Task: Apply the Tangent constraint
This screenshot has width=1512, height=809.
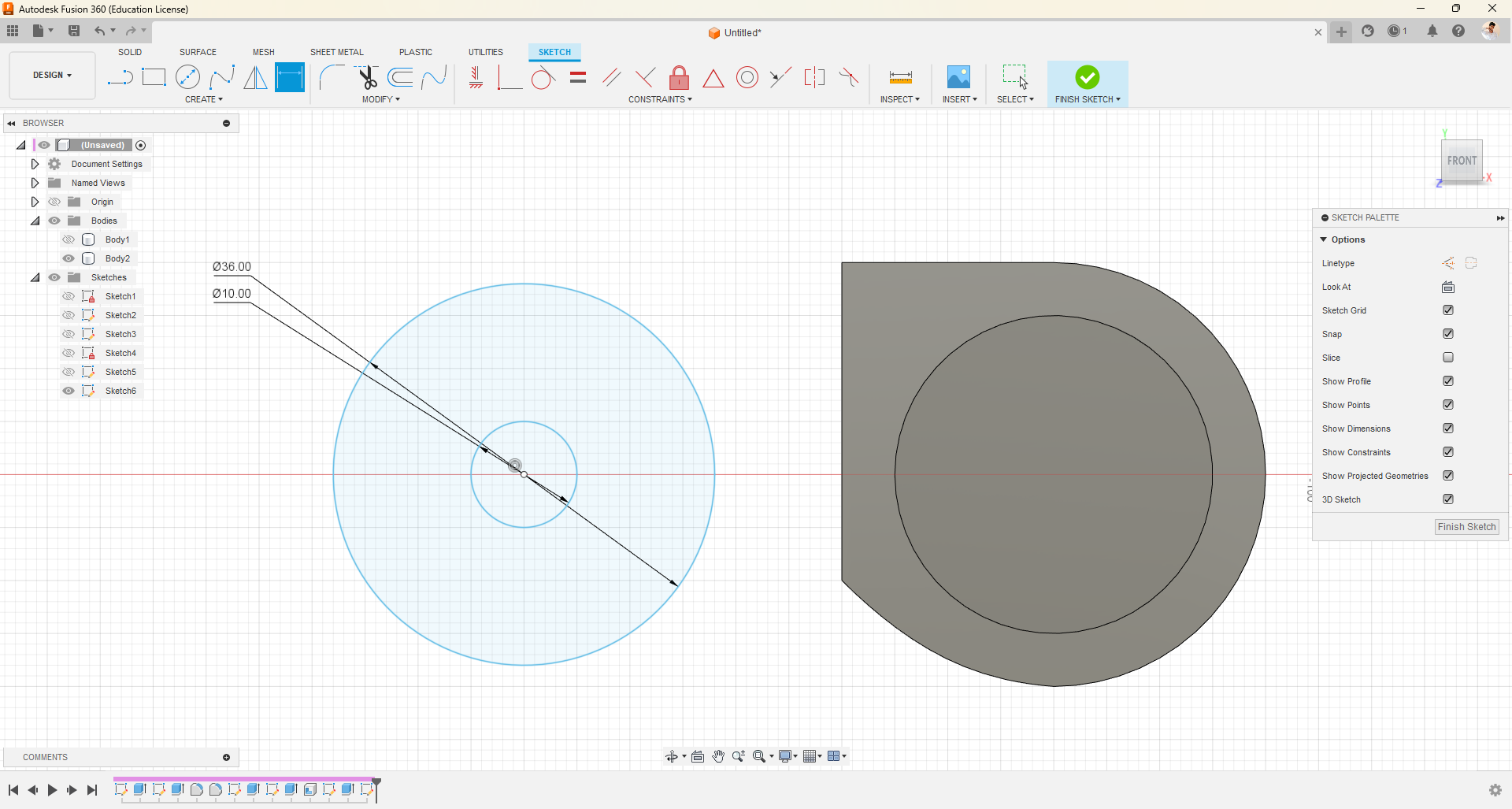Action: coord(543,77)
